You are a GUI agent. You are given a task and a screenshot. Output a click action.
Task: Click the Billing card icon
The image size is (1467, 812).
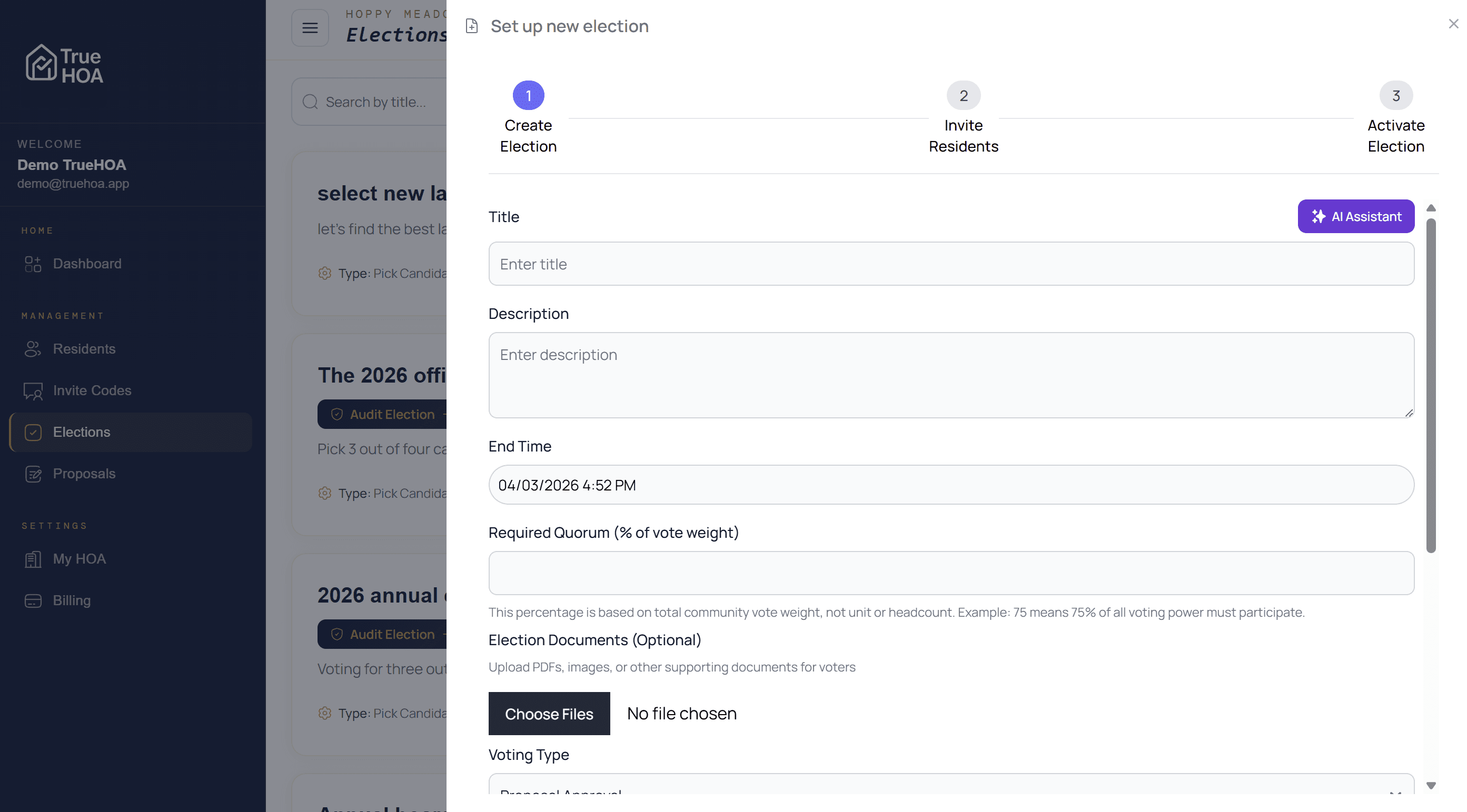[33, 601]
